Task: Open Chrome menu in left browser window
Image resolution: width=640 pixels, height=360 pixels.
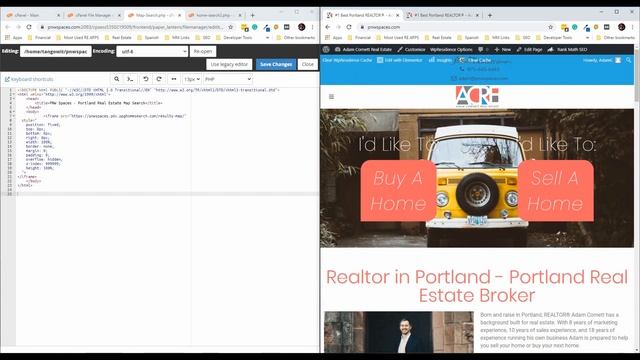Action: pyautogui.click(x=313, y=27)
